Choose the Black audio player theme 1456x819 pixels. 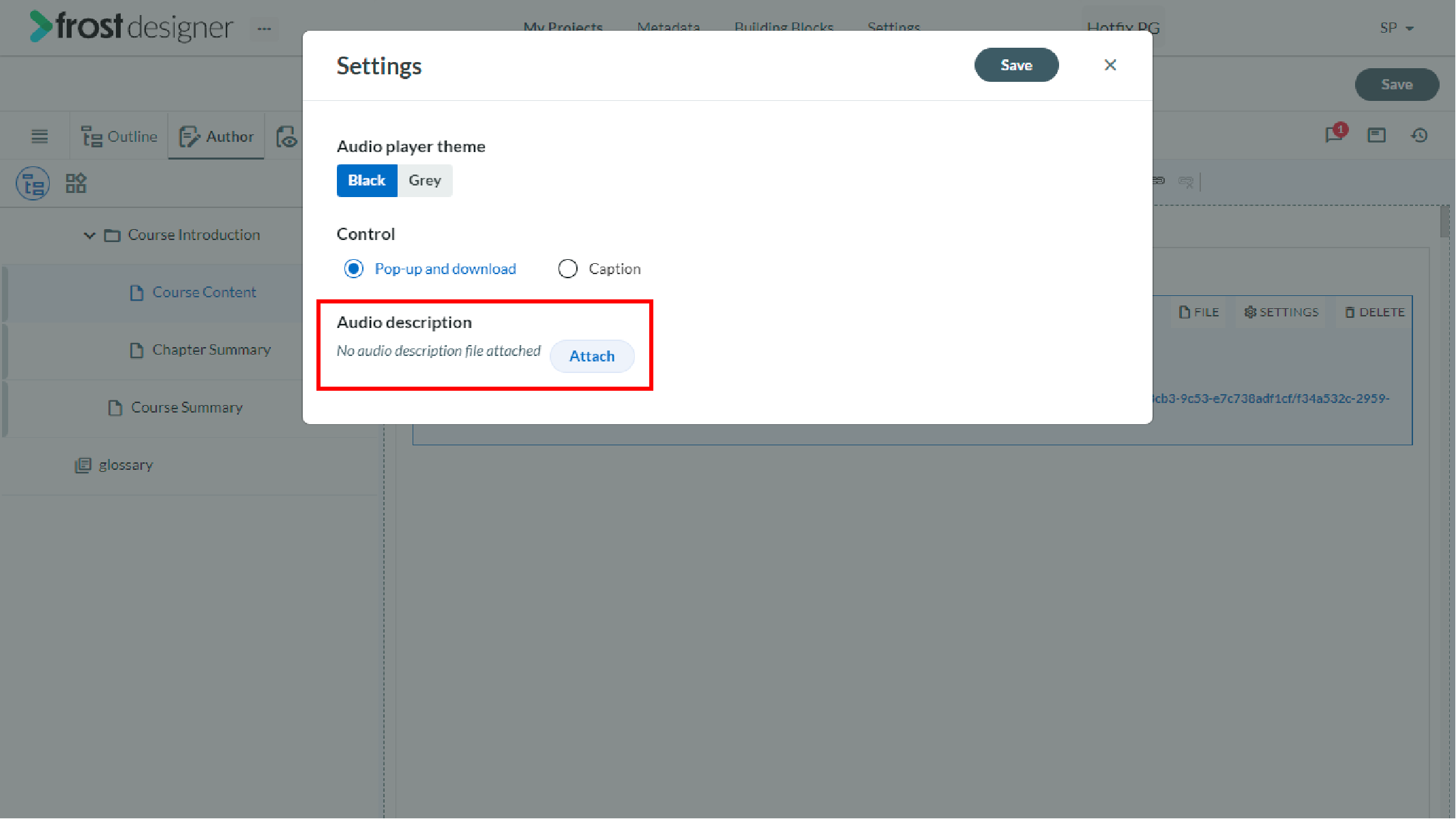click(367, 181)
